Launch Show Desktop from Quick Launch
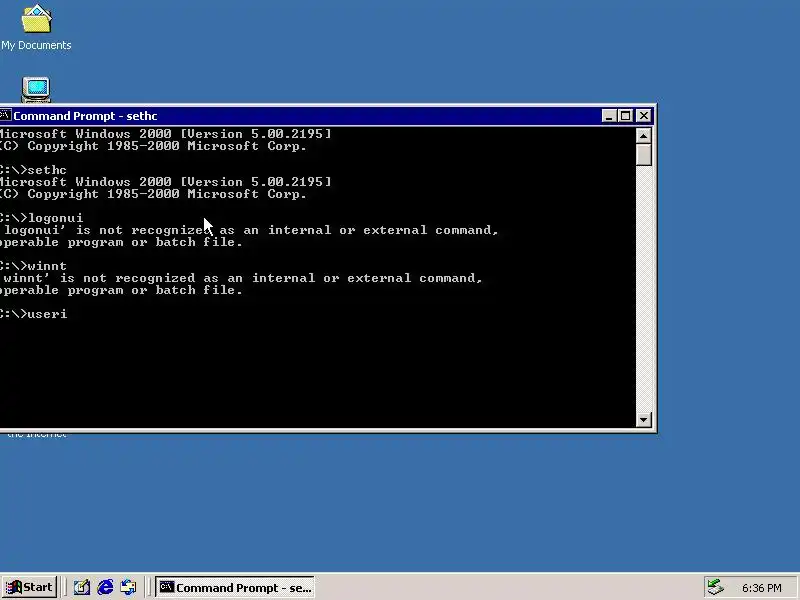800x600 pixels. 82,587
